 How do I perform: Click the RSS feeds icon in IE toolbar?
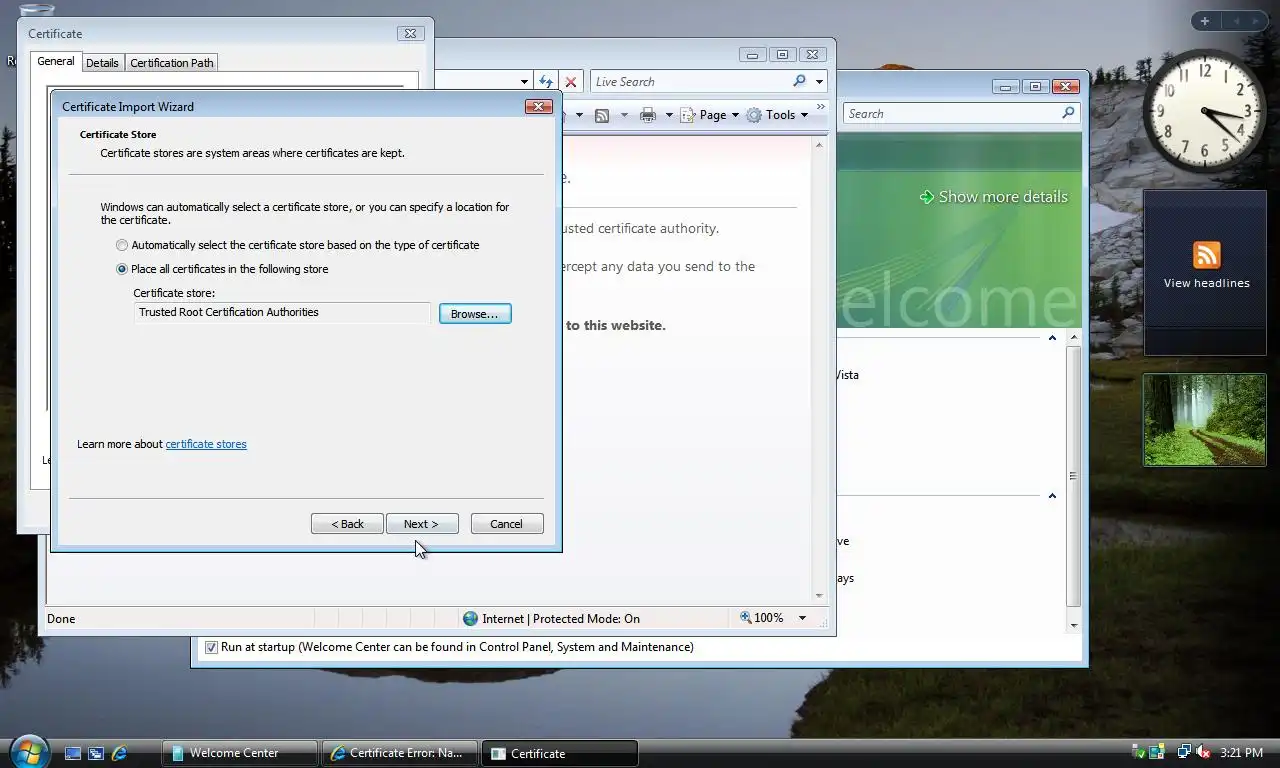point(602,115)
